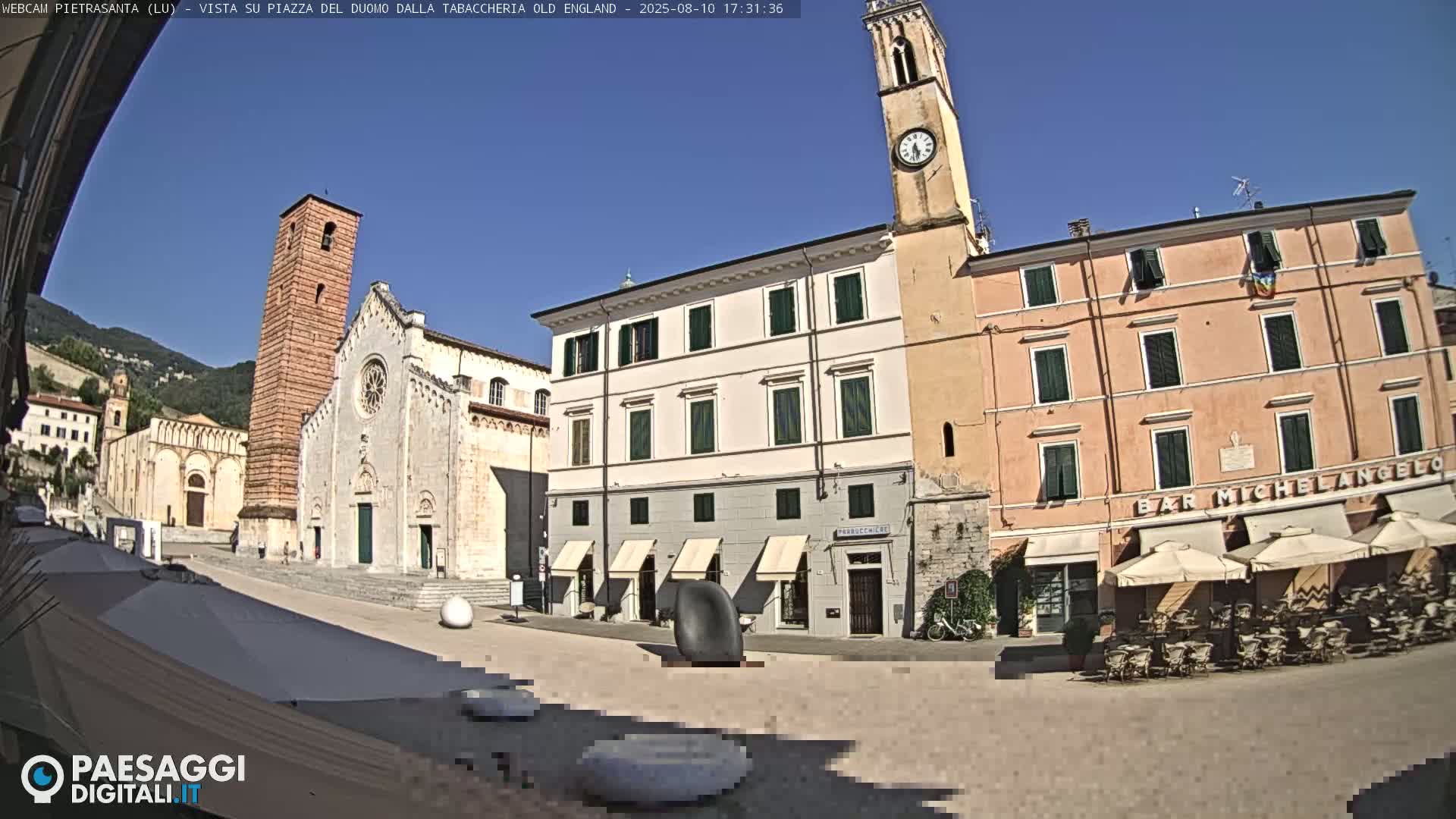Click the bicycle parked by the tower
The height and width of the screenshot is (819, 1456).
(953, 627)
